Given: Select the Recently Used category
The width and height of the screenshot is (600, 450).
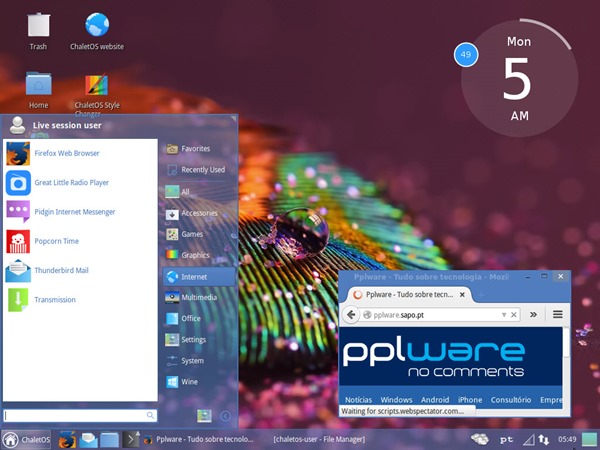Looking at the screenshot, I should (x=199, y=170).
